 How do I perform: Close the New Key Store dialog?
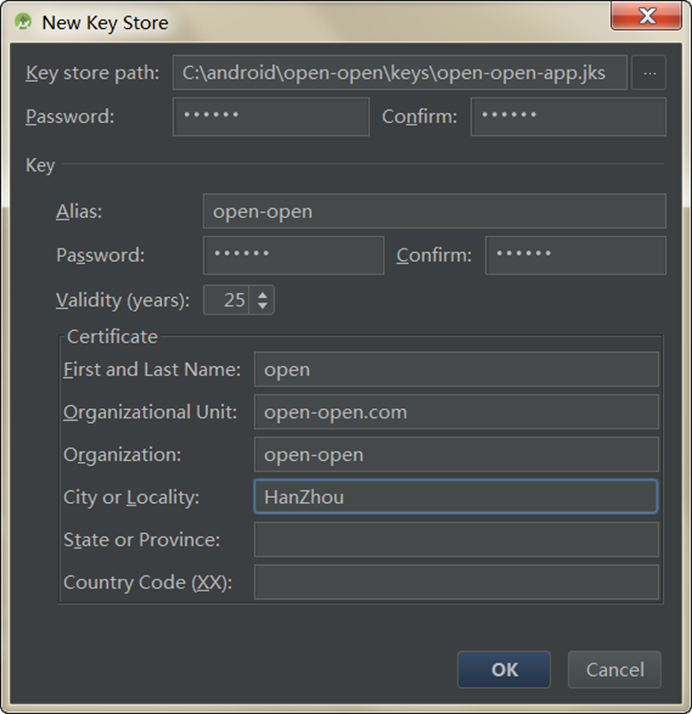pos(646,16)
